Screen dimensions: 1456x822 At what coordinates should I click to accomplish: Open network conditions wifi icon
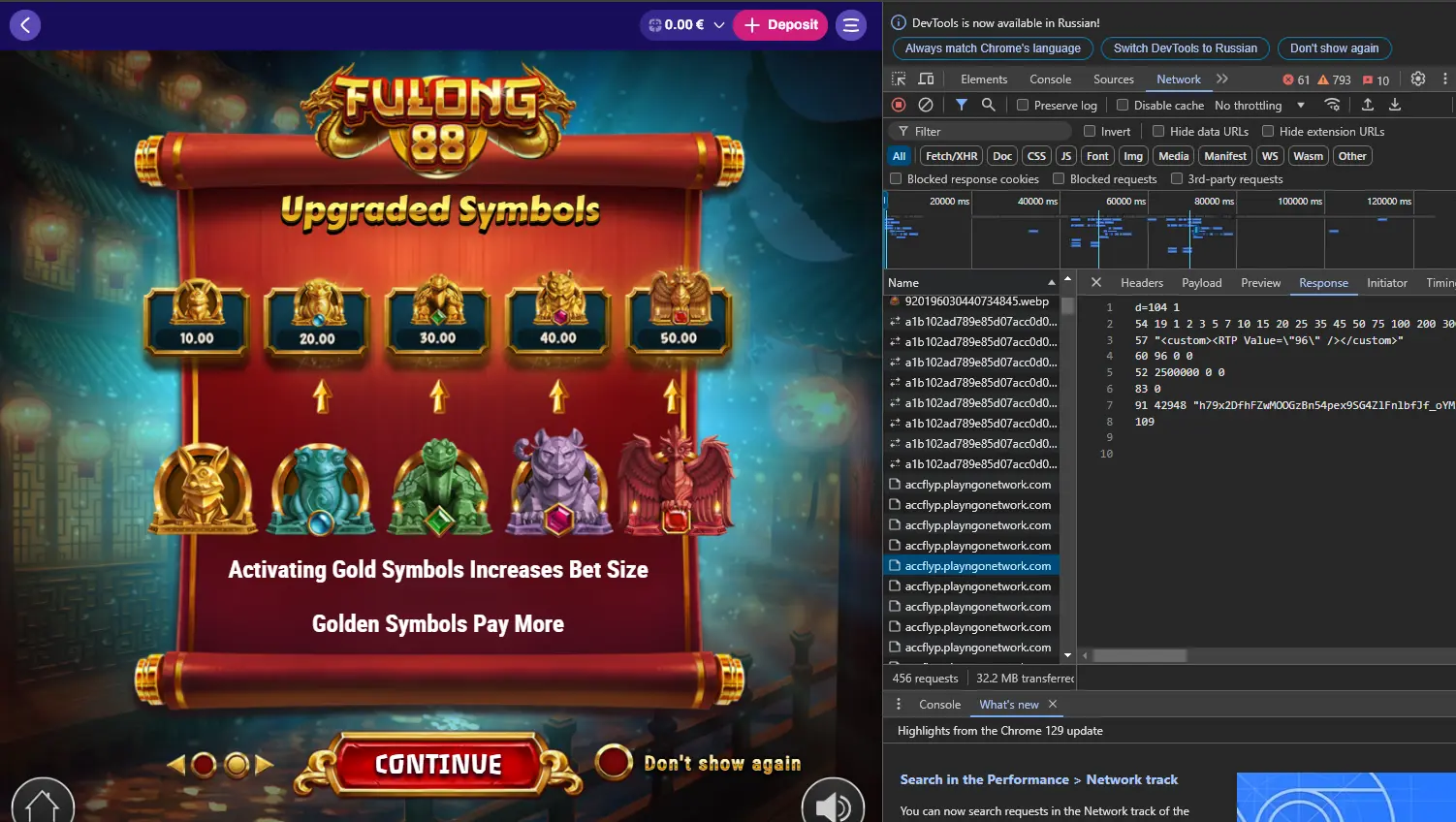pyautogui.click(x=1333, y=105)
